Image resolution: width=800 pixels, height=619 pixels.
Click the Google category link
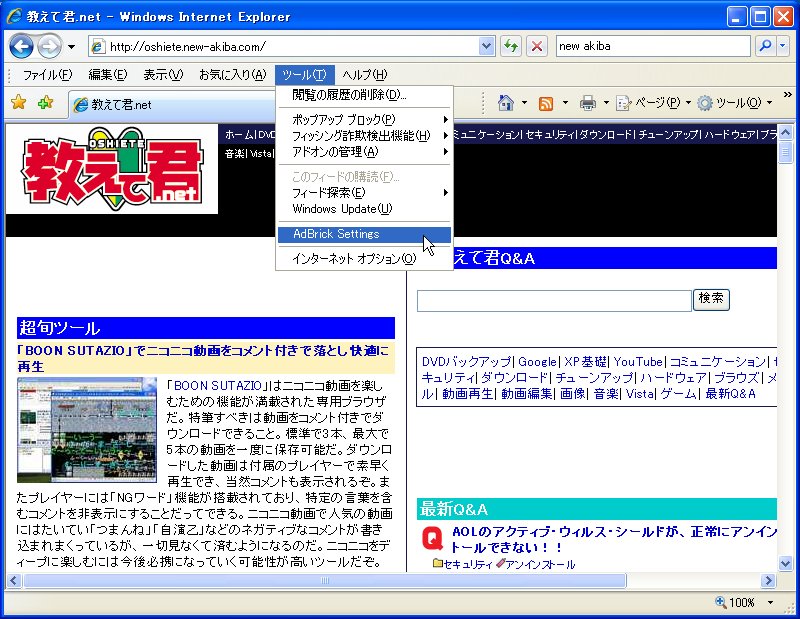pos(537,362)
